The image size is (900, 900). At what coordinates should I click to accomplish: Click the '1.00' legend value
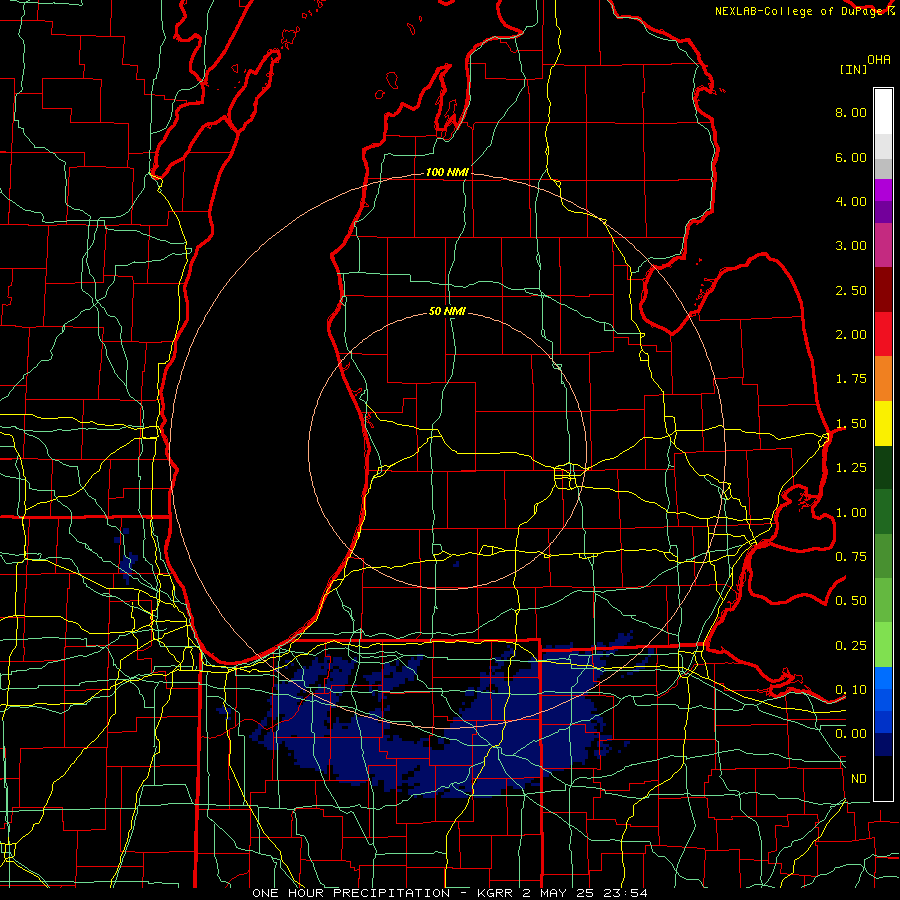pyautogui.click(x=851, y=512)
